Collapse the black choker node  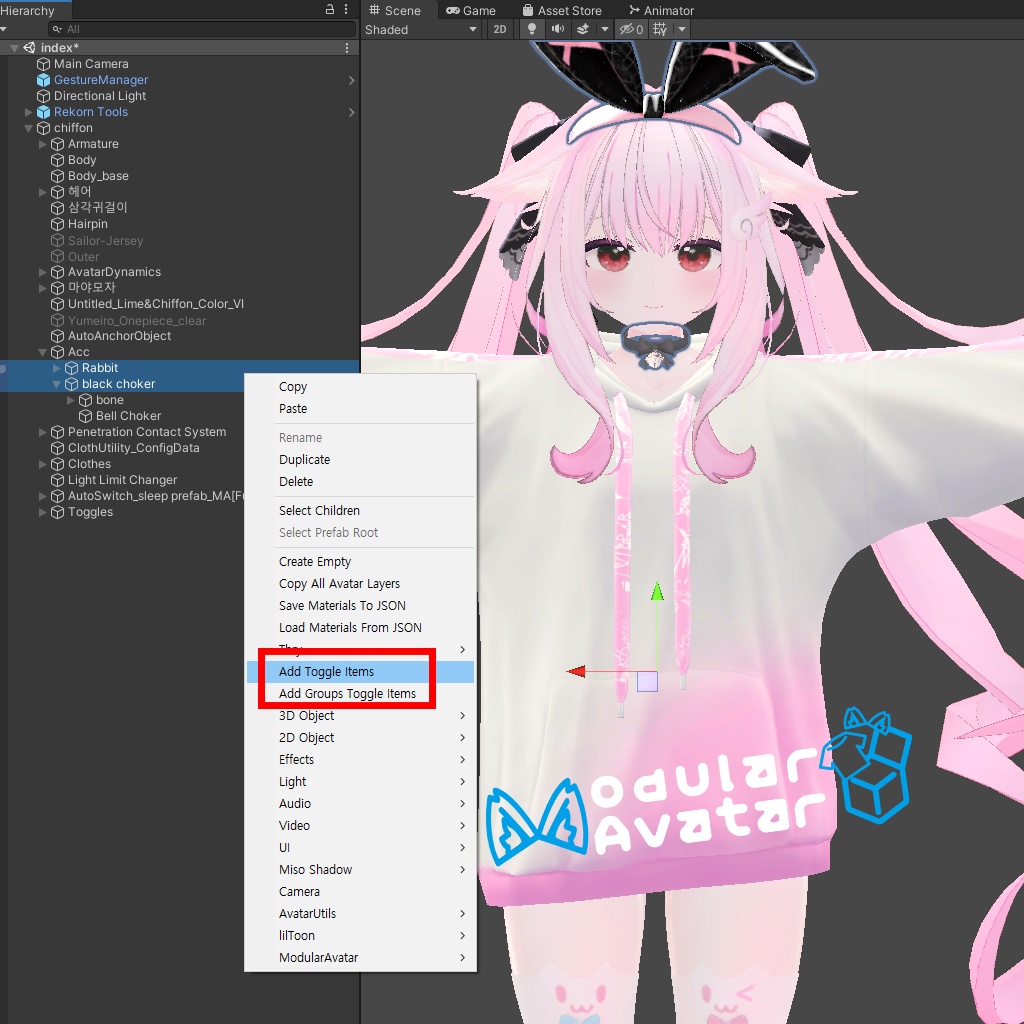(56, 385)
